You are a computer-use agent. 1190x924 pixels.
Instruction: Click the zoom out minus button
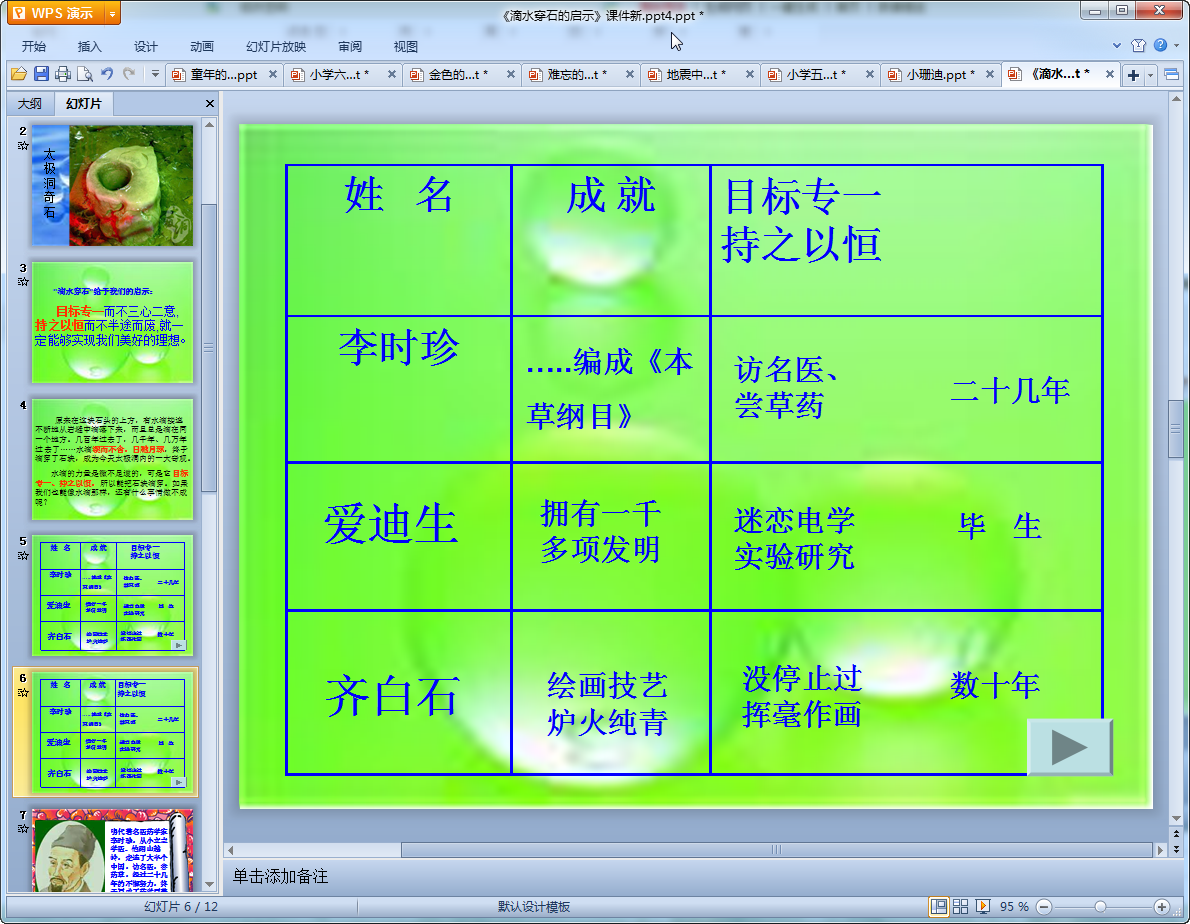click(1044, 907)
